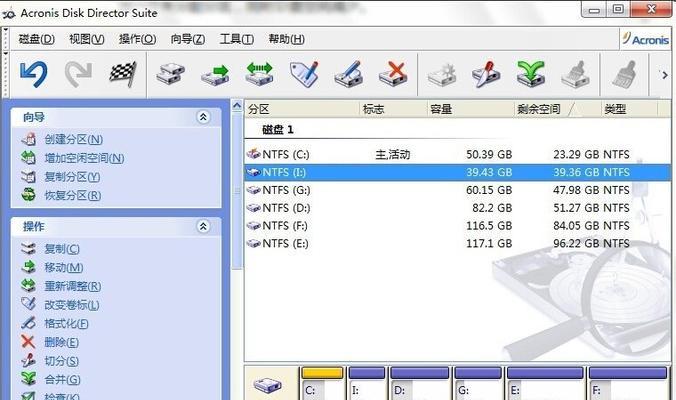
Task: Click 磁盘 1 group header
Action: coord(278,129)
